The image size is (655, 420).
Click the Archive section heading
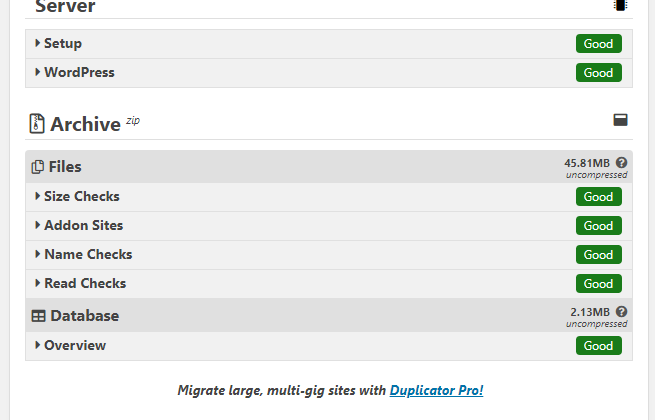[x=85, y=124]
